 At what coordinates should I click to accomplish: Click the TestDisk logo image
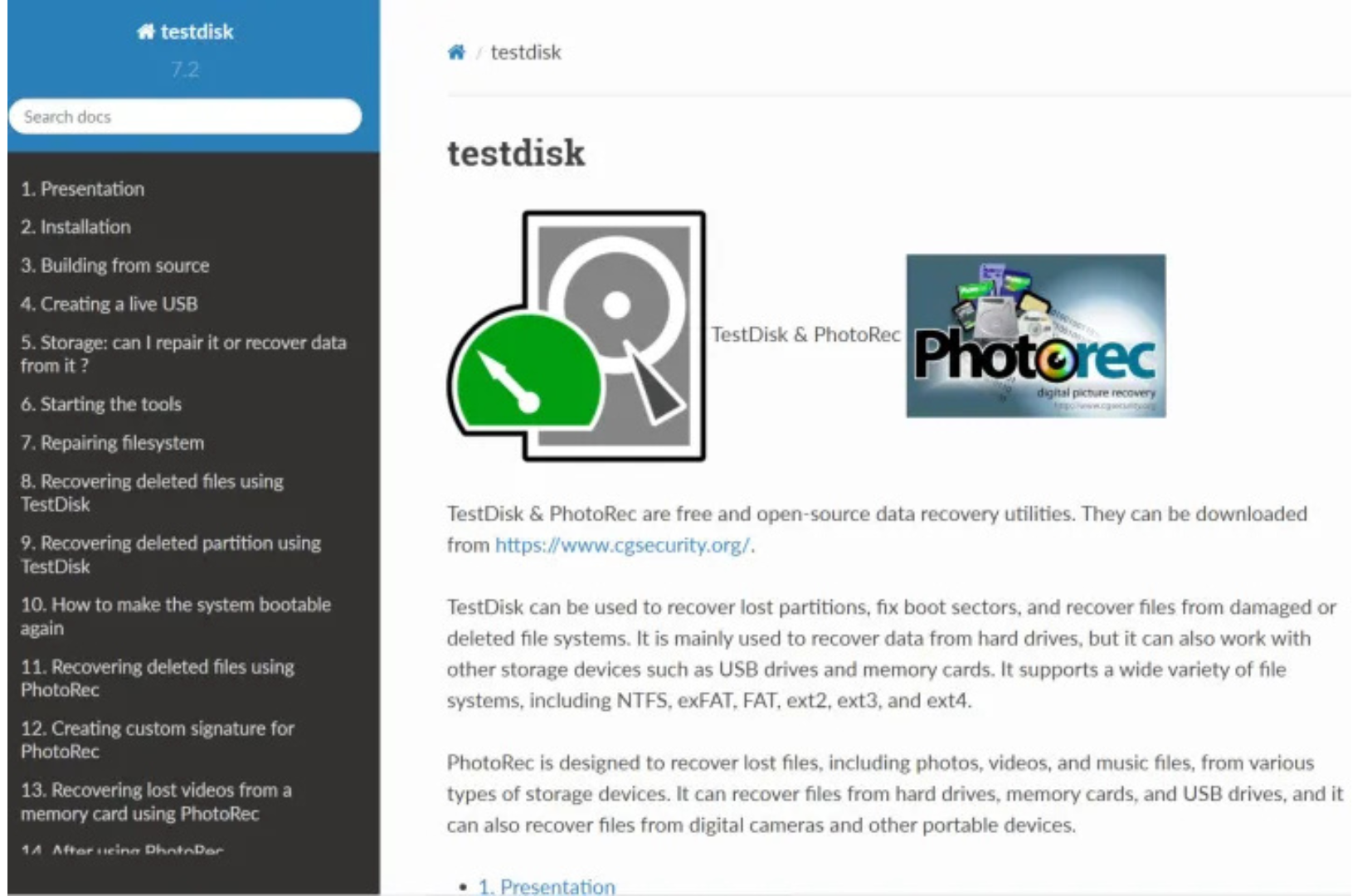(576, 336)
